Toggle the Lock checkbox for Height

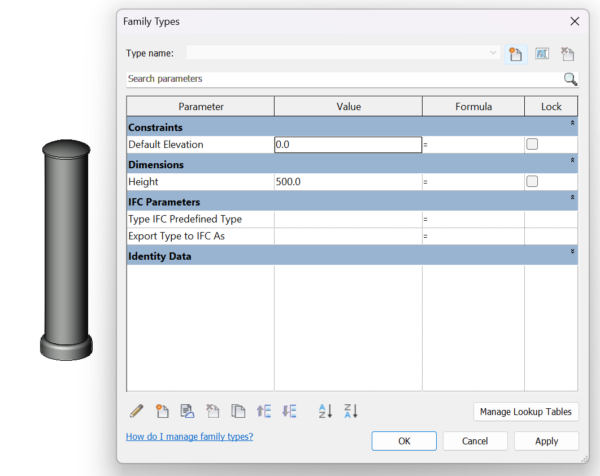pyautogui.click(x=532, y=181)
